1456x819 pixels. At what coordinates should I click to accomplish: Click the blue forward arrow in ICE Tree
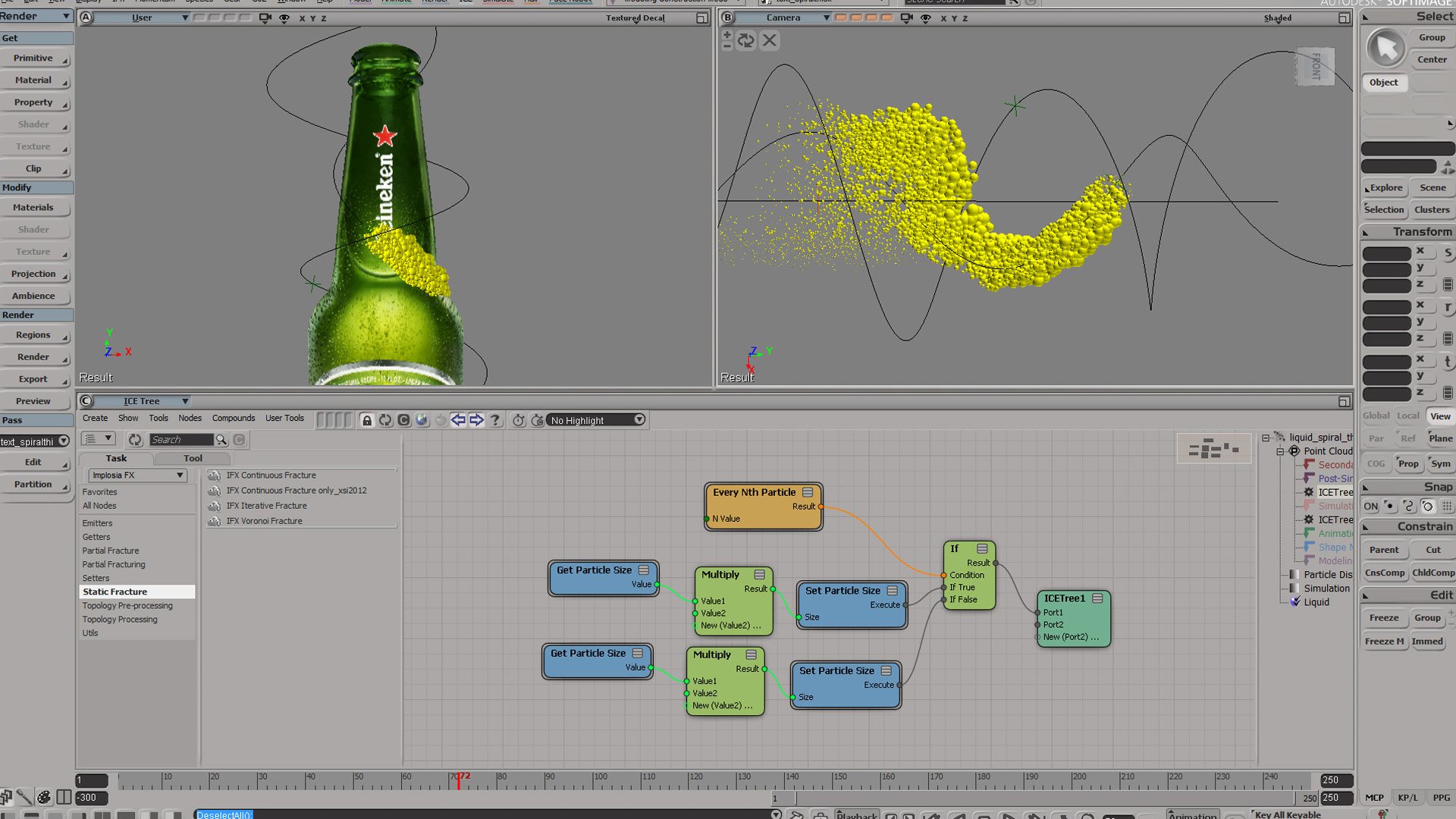click(x=476, y=420)
